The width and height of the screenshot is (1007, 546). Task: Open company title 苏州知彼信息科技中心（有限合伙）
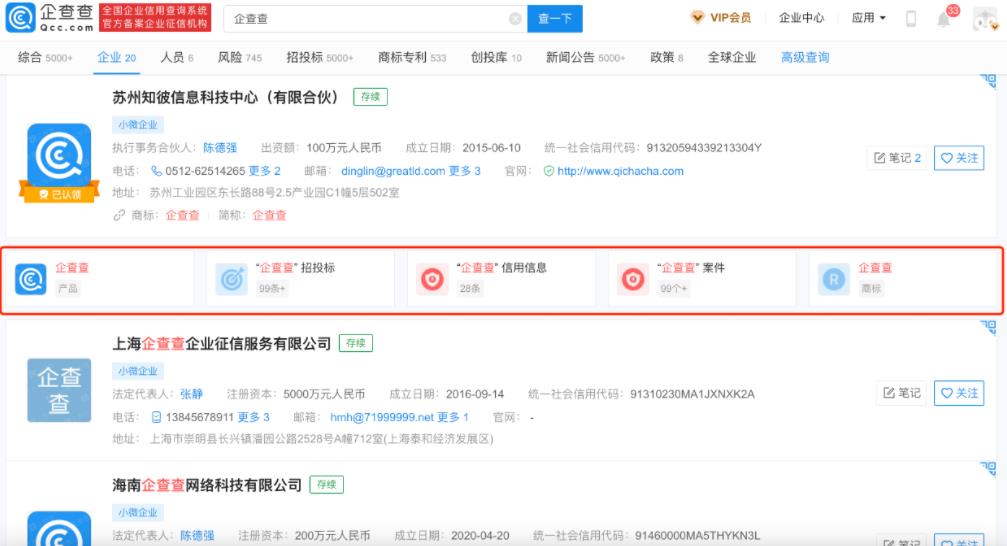pyautogui.click(x=225, y=97)
